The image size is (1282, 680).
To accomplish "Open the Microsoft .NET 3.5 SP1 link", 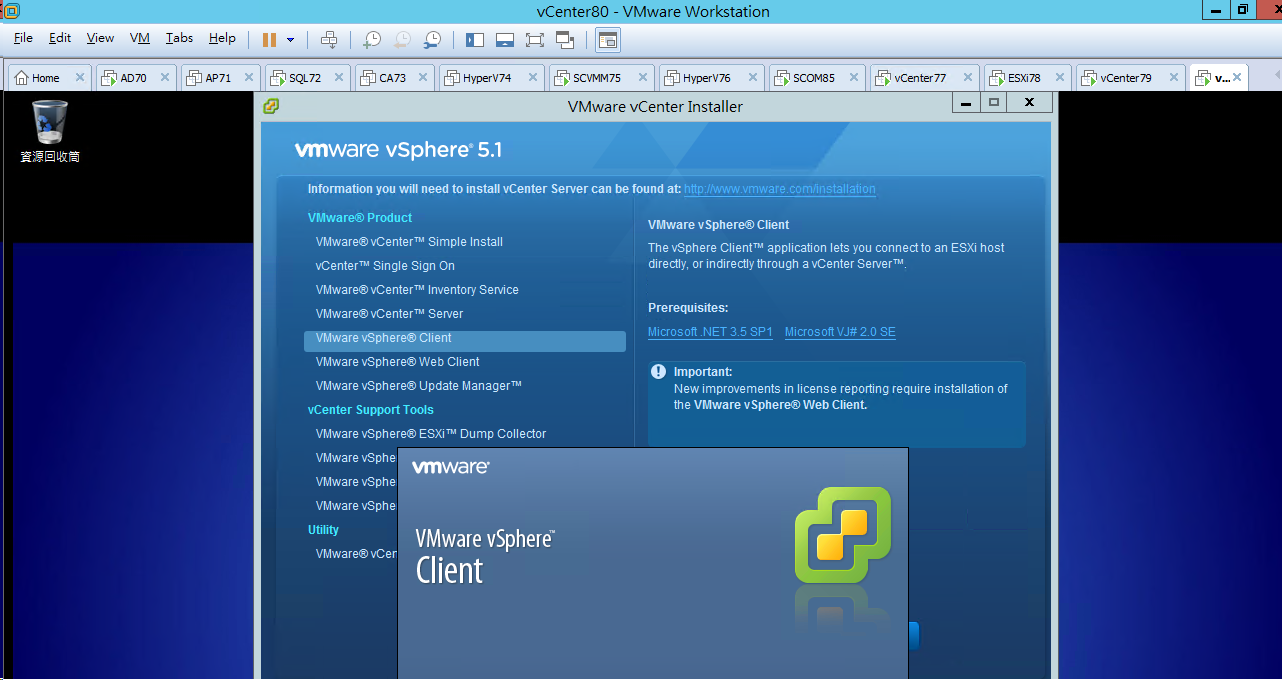I will pos(710,332).
